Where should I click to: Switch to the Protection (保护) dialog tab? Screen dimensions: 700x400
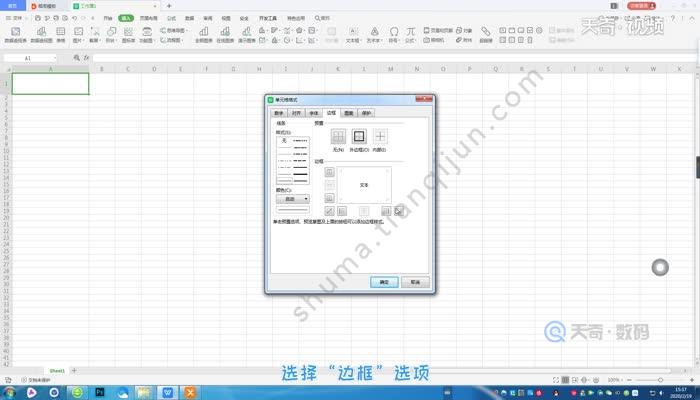(367, 113)
